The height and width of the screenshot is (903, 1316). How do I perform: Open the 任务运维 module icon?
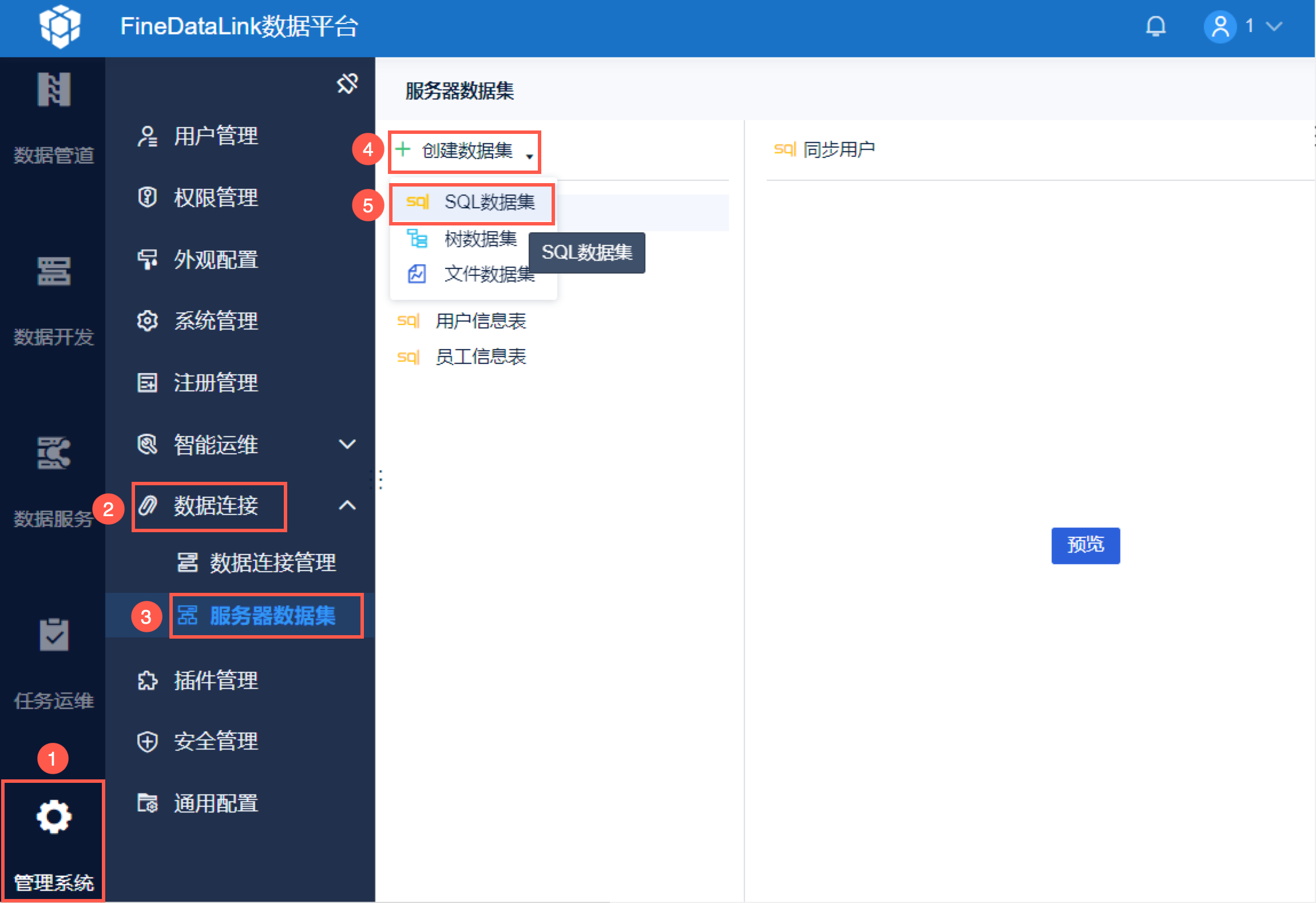[54, 634]
